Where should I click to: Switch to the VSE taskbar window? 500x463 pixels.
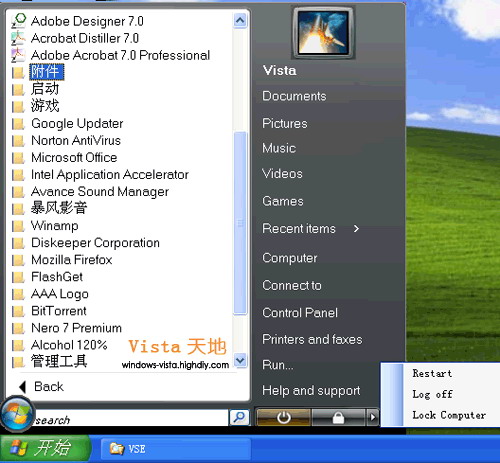175,449
